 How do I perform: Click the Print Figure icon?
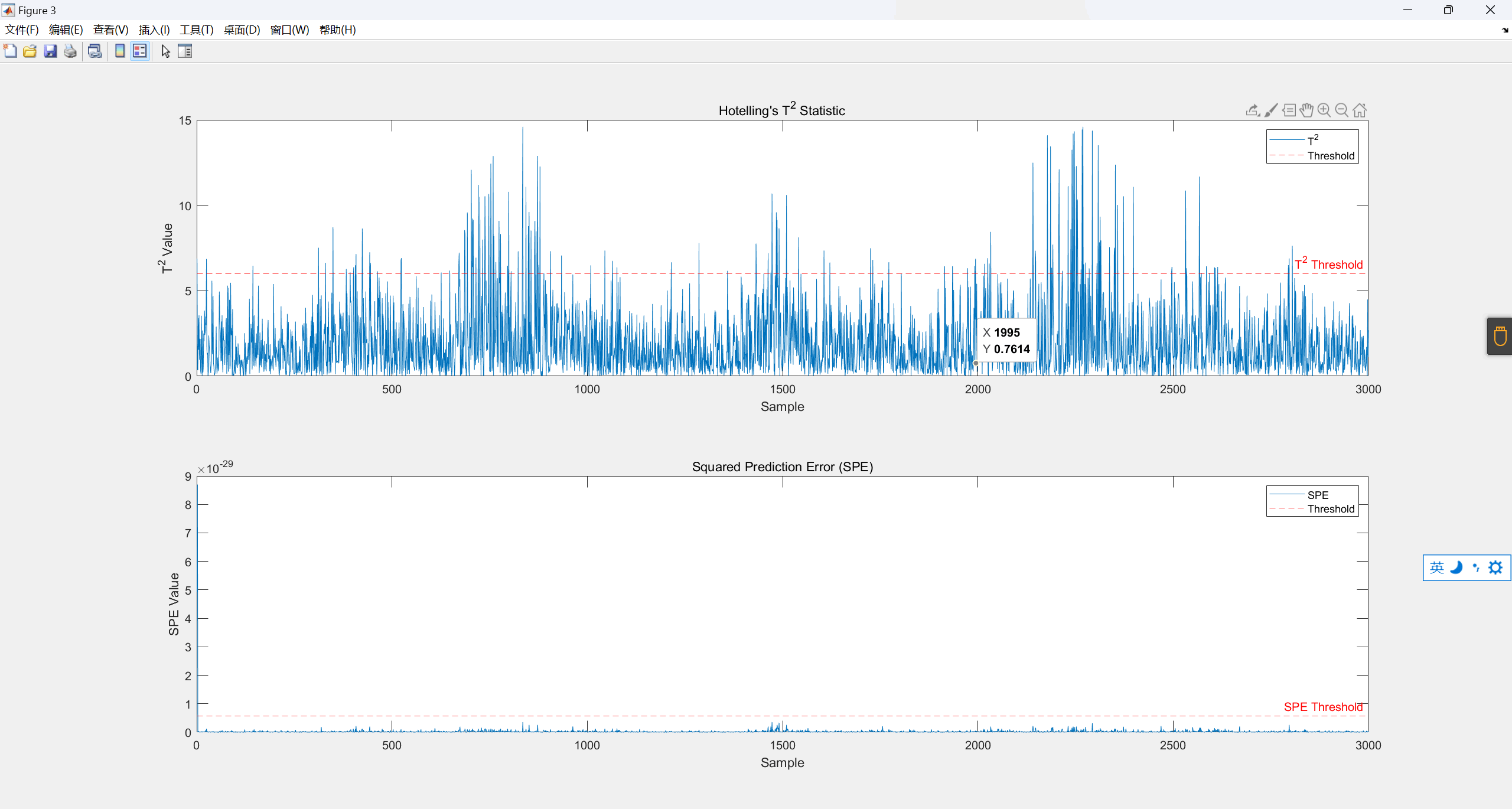(x=70, y=51)
